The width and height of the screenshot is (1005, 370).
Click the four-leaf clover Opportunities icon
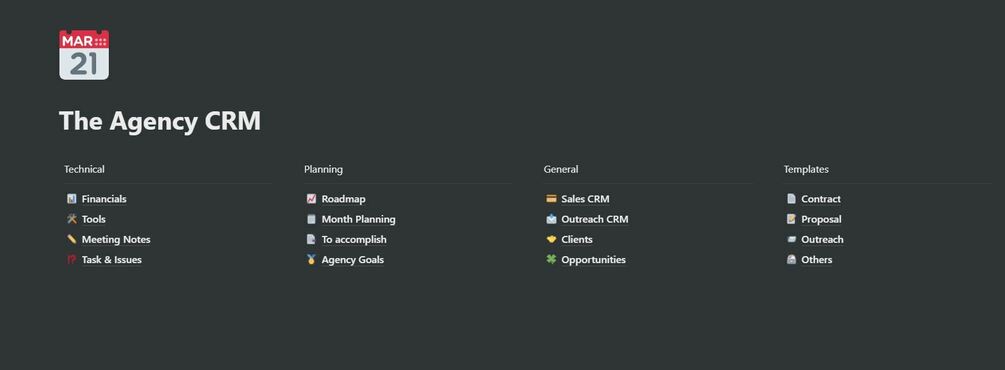coord(551,260)
